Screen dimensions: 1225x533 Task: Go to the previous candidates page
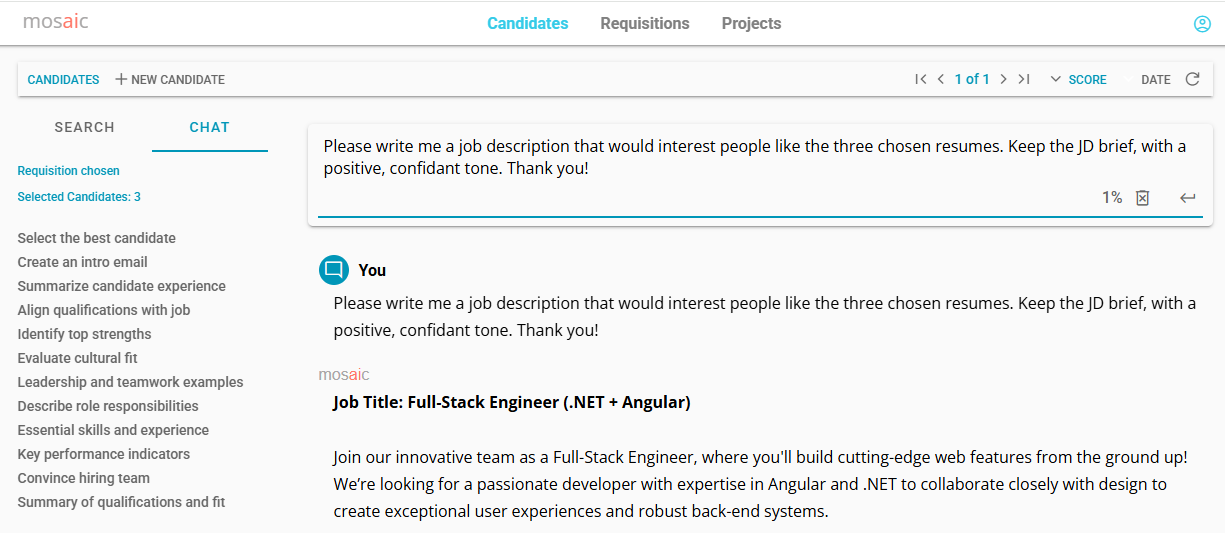tap(940, 79)
